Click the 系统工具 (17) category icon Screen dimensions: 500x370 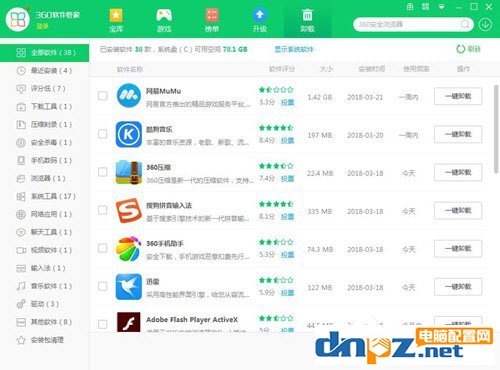[x=21, y=197]
